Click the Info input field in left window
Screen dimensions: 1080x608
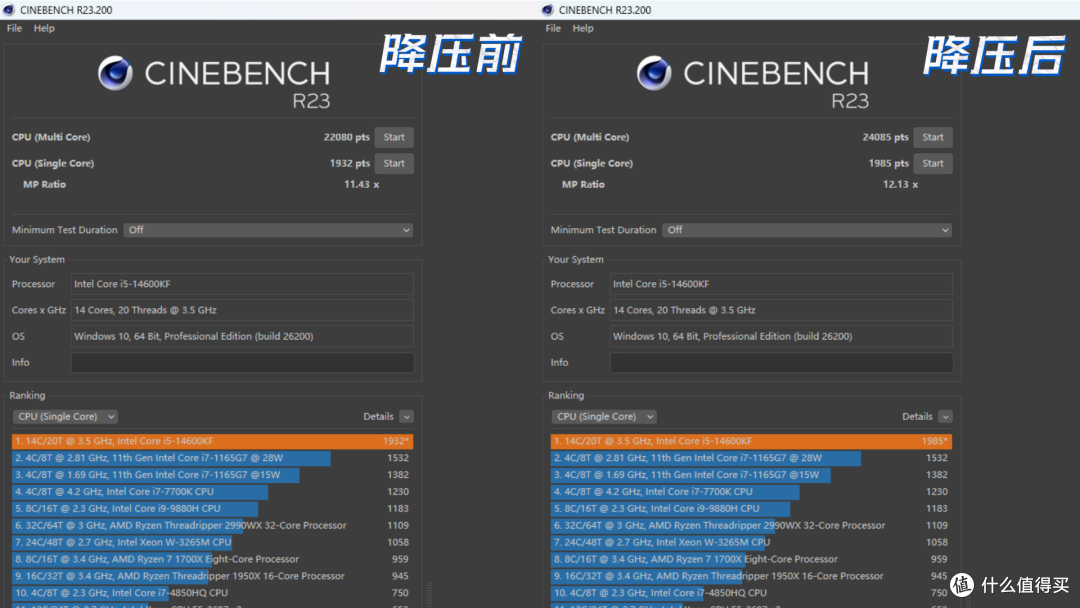click(242, 362)
